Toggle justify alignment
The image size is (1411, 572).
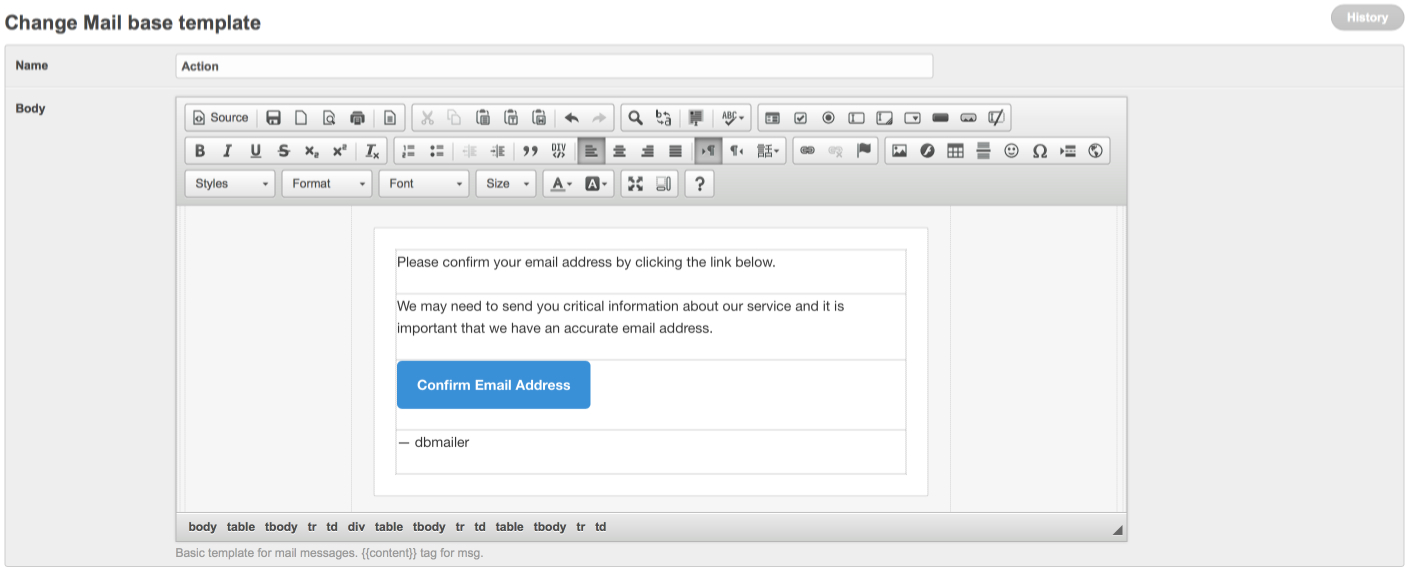(x=675, y=151)
